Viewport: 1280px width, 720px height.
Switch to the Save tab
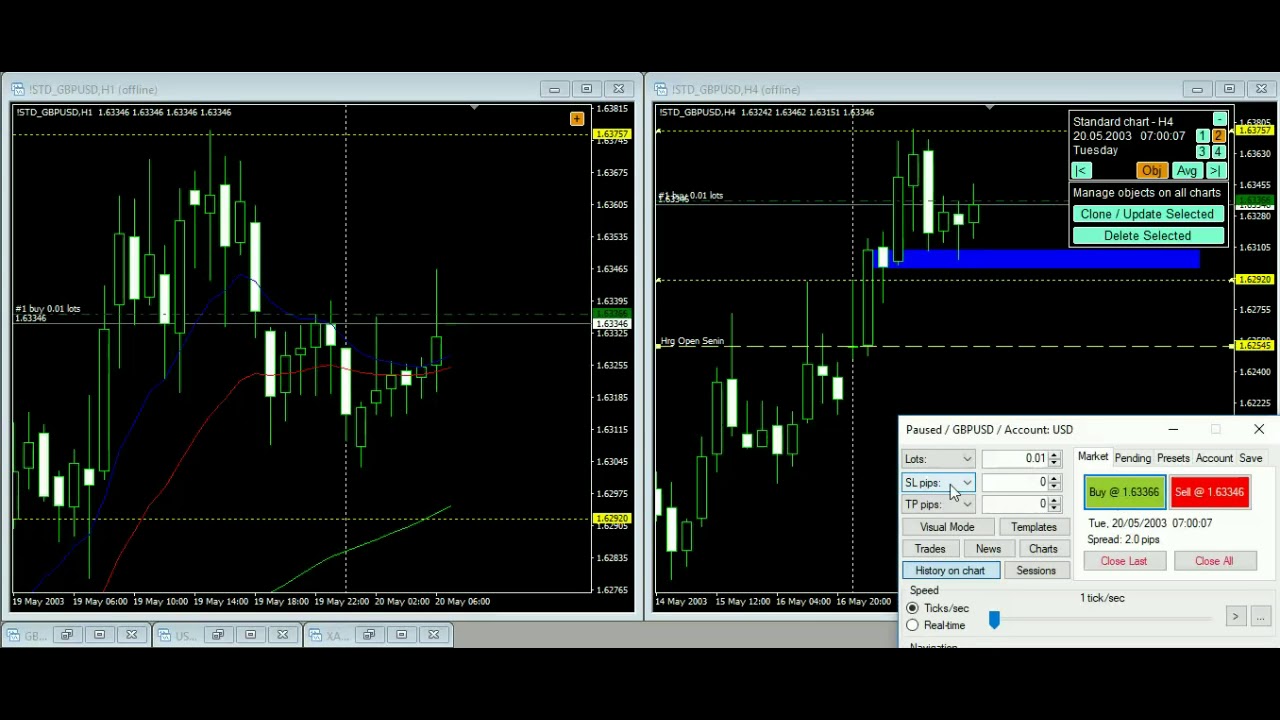point(1251,458)
